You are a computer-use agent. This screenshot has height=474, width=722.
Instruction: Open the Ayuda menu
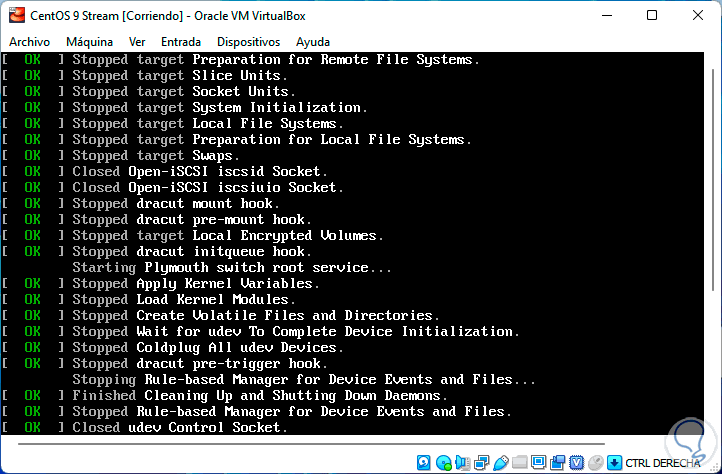313,42
